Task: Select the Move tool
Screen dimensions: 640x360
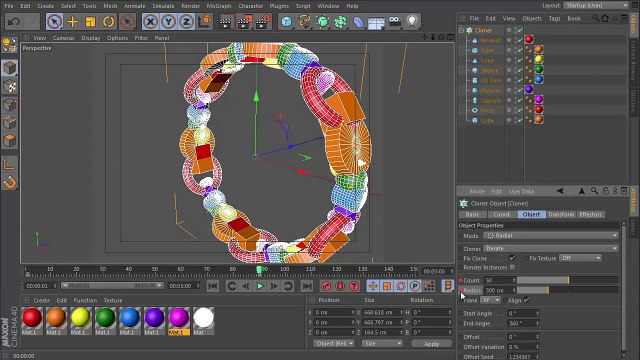Action: pyautogui.click(x=72, y=21)
